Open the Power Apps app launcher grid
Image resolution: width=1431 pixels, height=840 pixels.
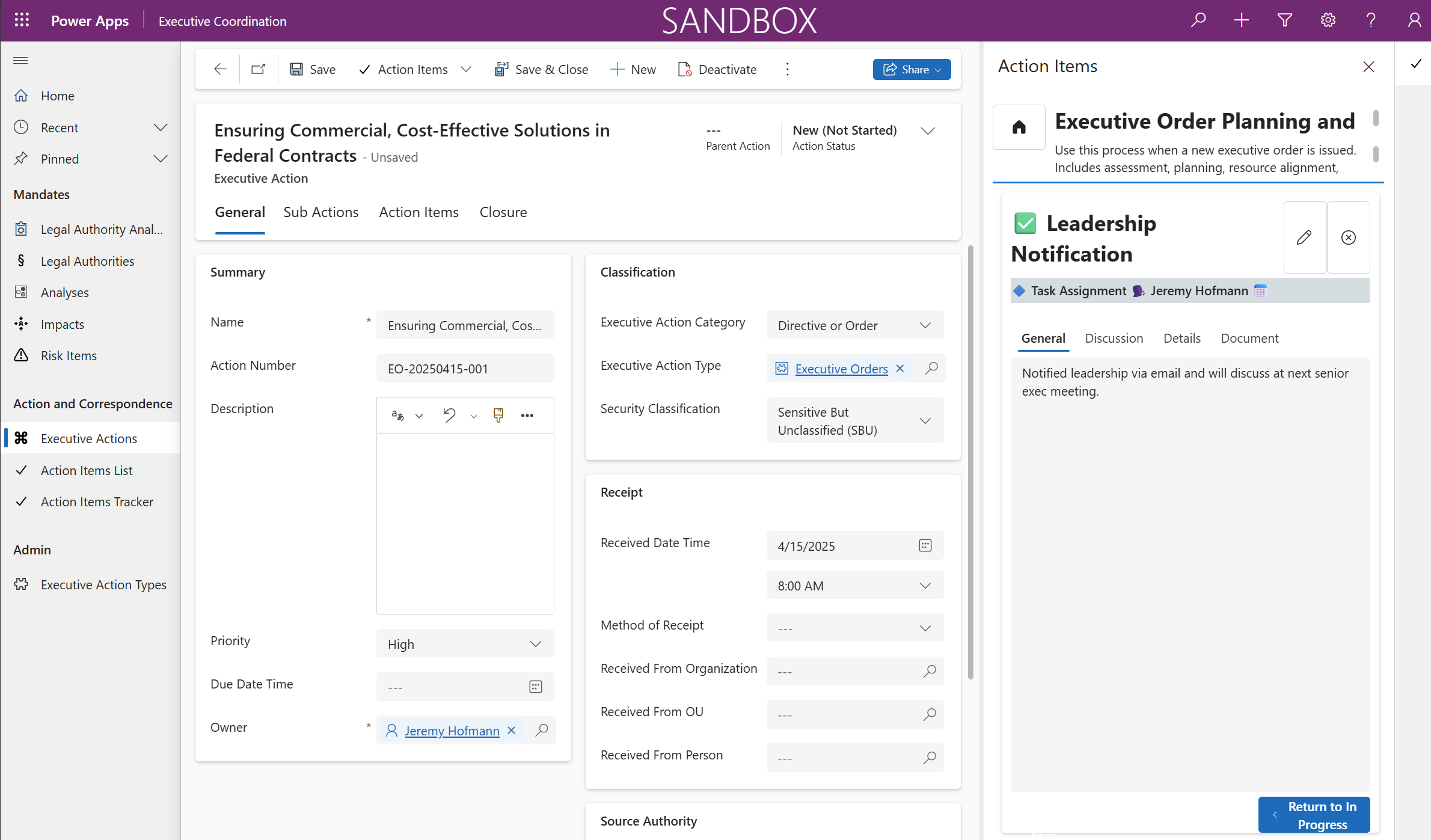(22, 20)
